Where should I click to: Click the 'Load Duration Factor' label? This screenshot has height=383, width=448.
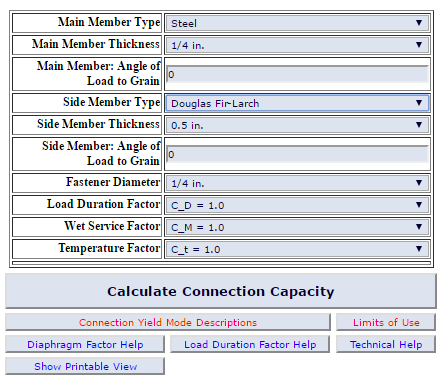(104, 204)
